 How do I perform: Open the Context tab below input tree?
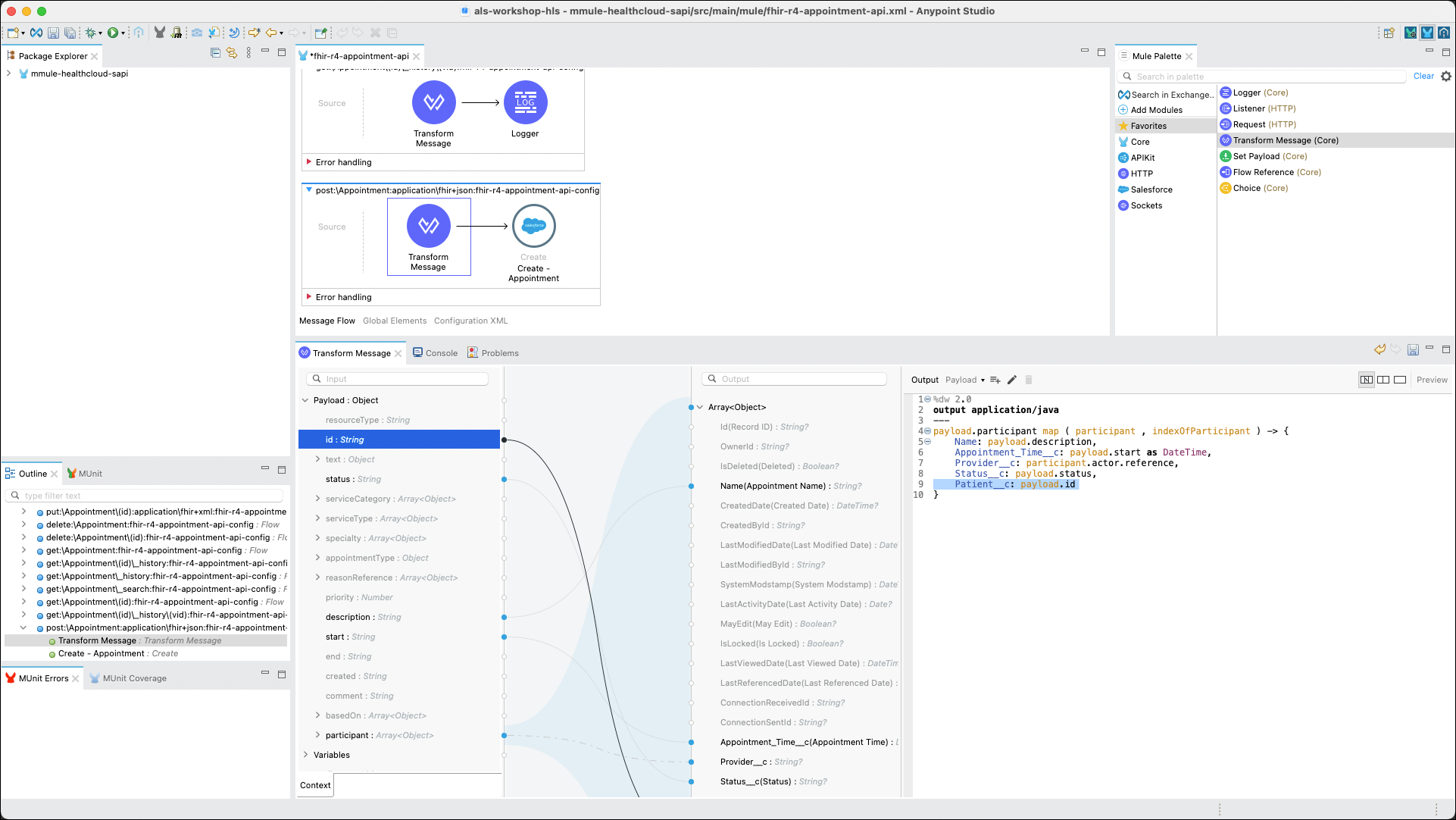click(x=315, y=785)
